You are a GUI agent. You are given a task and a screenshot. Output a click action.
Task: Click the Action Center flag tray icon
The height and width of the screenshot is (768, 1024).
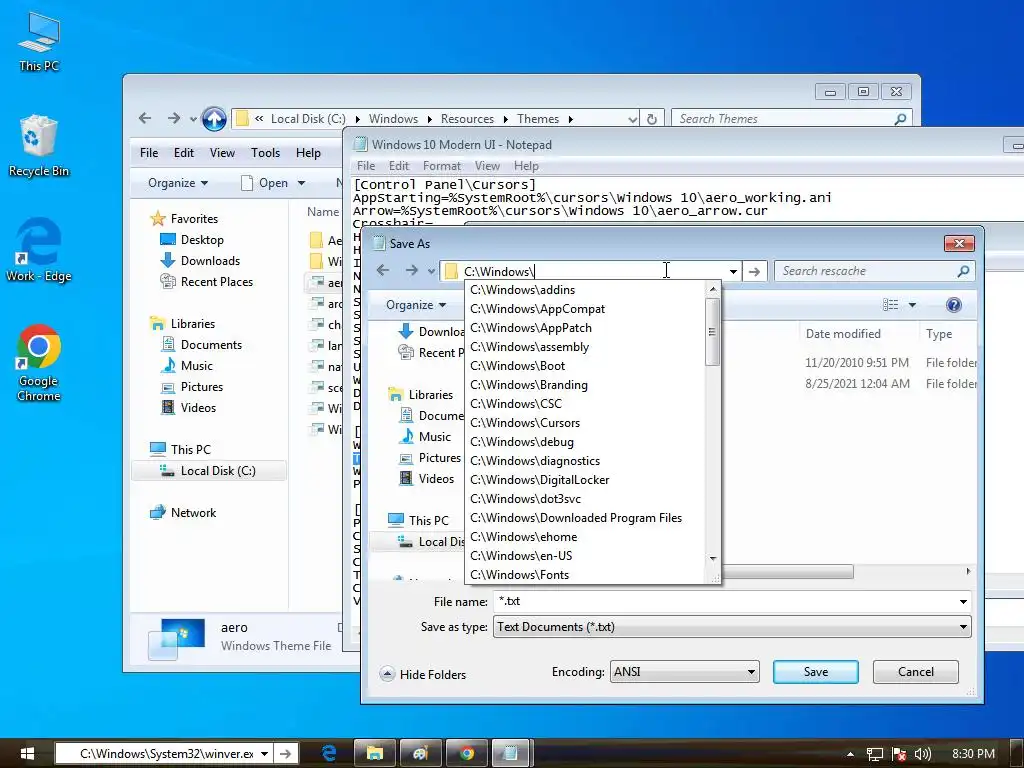pos(899,754)
